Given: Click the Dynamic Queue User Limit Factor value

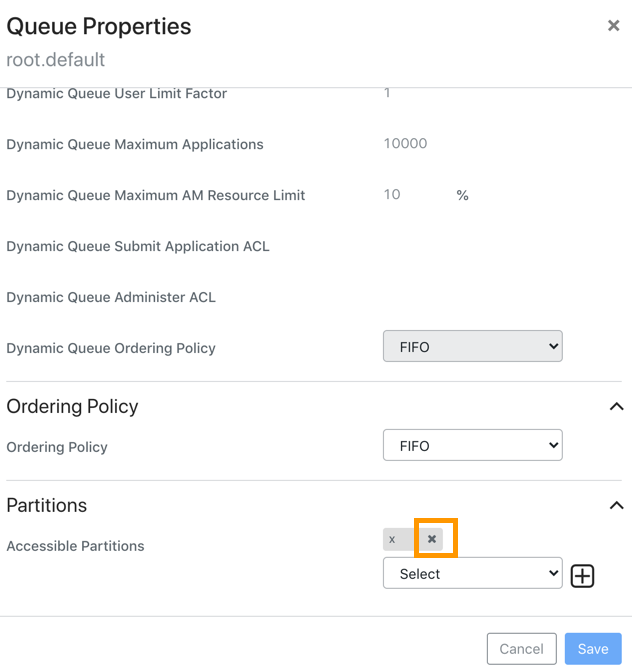Looking at the screenshot, I should 387,93.
